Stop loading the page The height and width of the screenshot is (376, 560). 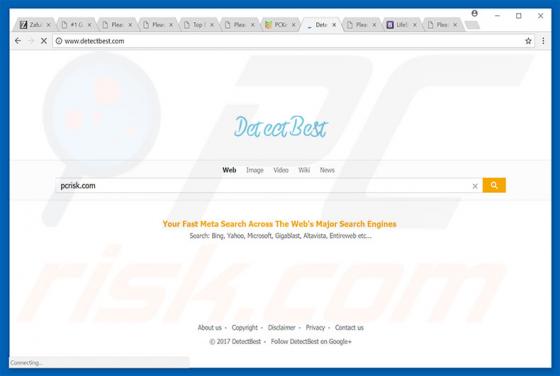click(44, 41)
